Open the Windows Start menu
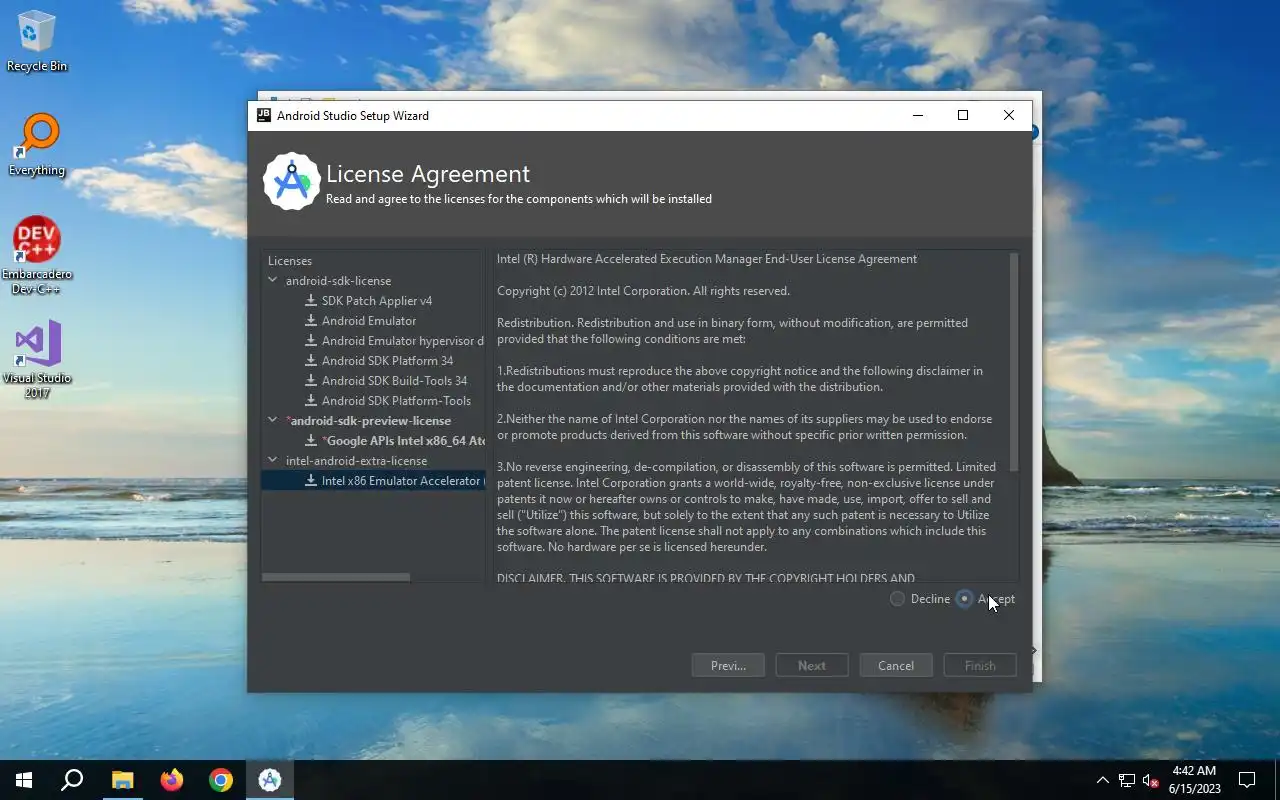 [24, 780]
